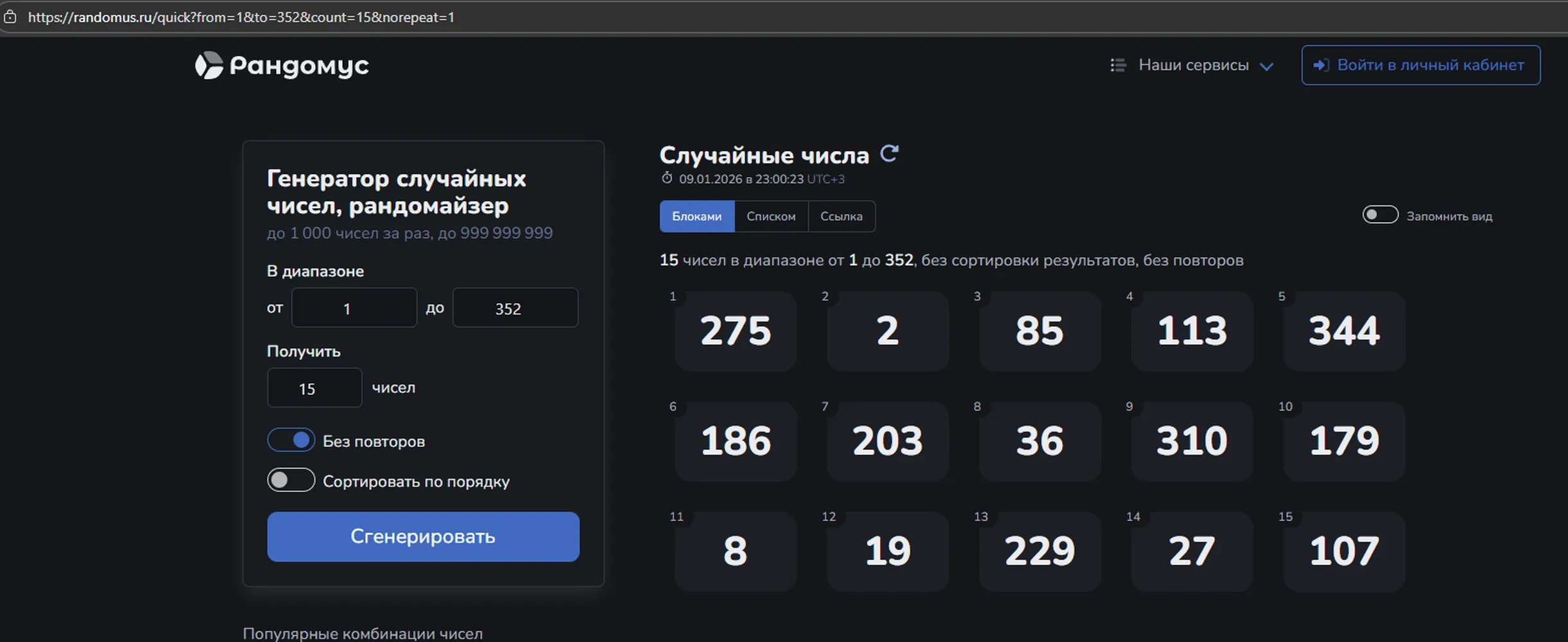Turn on Запомнить вид toggle
The width and height of the screenshot is (1568, 642).
point(1380,215)
